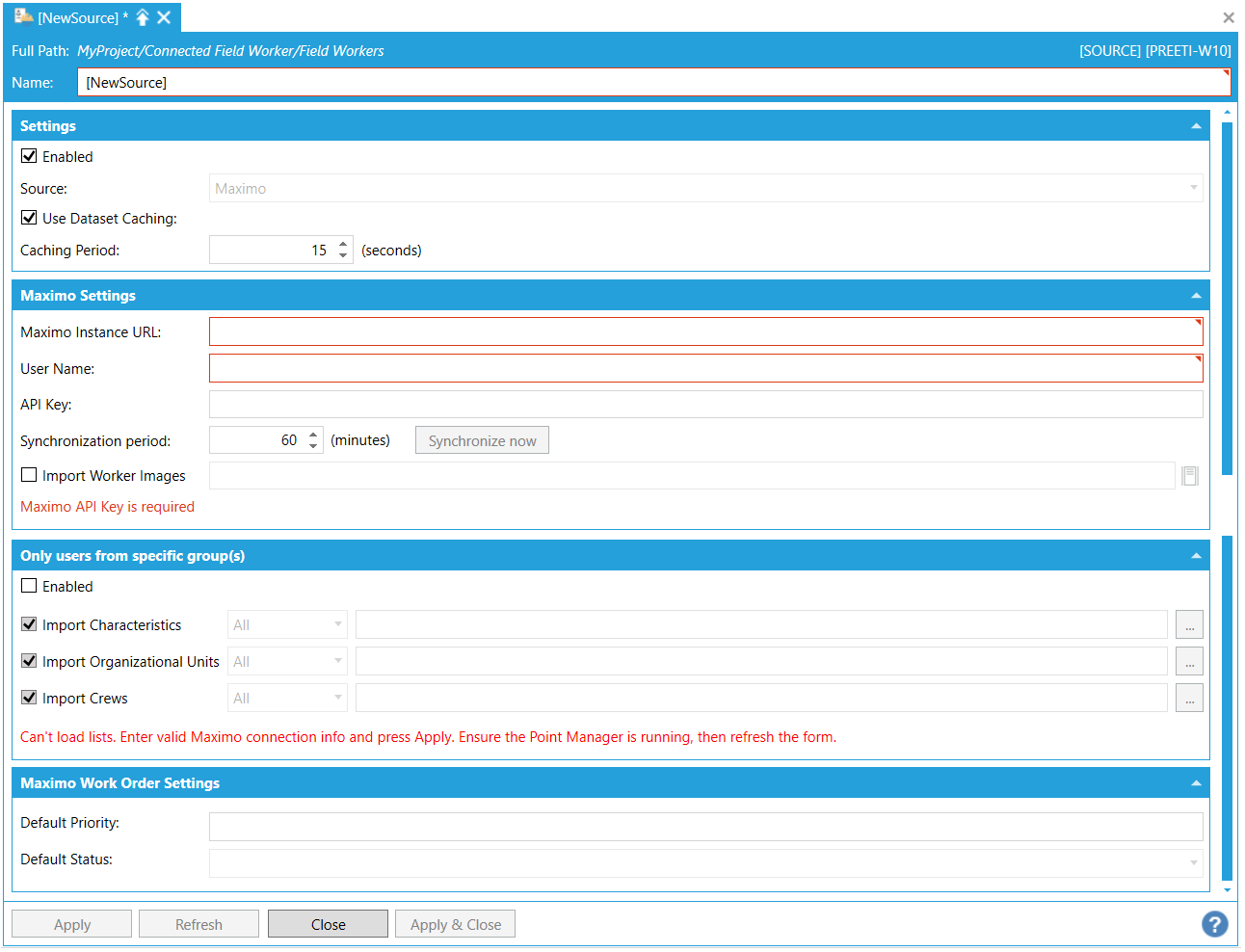Decrease Synchronization period with down arrow
This screenshot has width=1245, height=952.
(x=313, y=446)
